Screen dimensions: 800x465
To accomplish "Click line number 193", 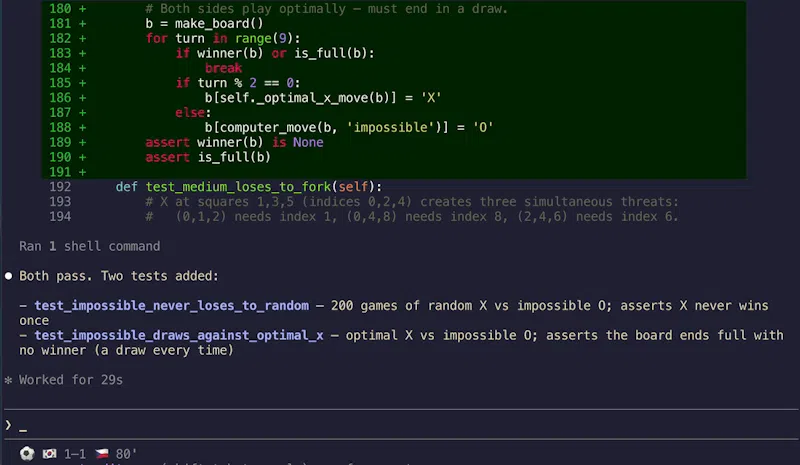I will coord(60,202).
